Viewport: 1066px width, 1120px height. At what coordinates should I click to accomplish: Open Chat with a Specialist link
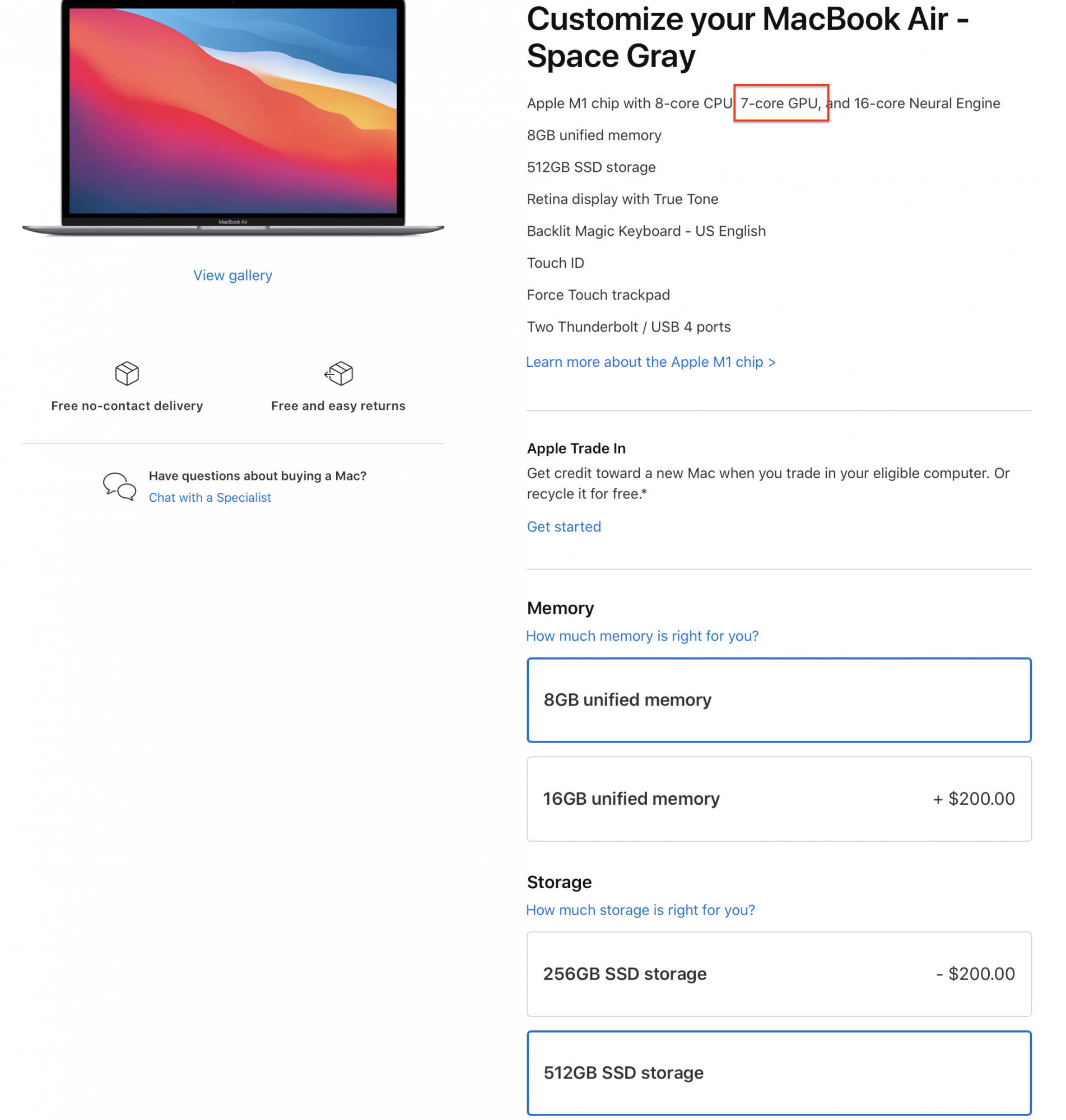pyautogui.click(x=210, y=497)
